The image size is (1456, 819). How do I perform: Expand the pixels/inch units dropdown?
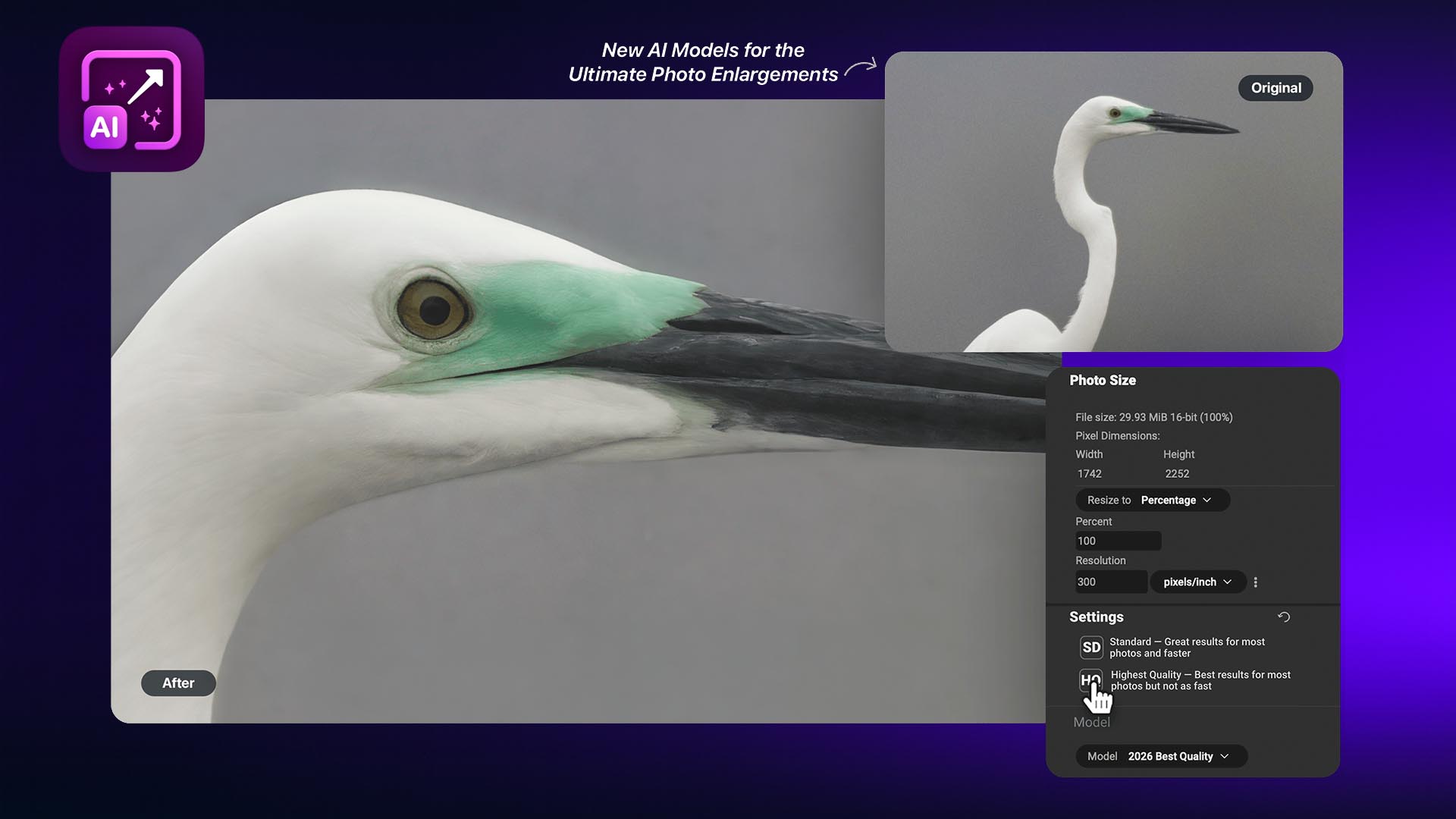[x=1197, y=582]
